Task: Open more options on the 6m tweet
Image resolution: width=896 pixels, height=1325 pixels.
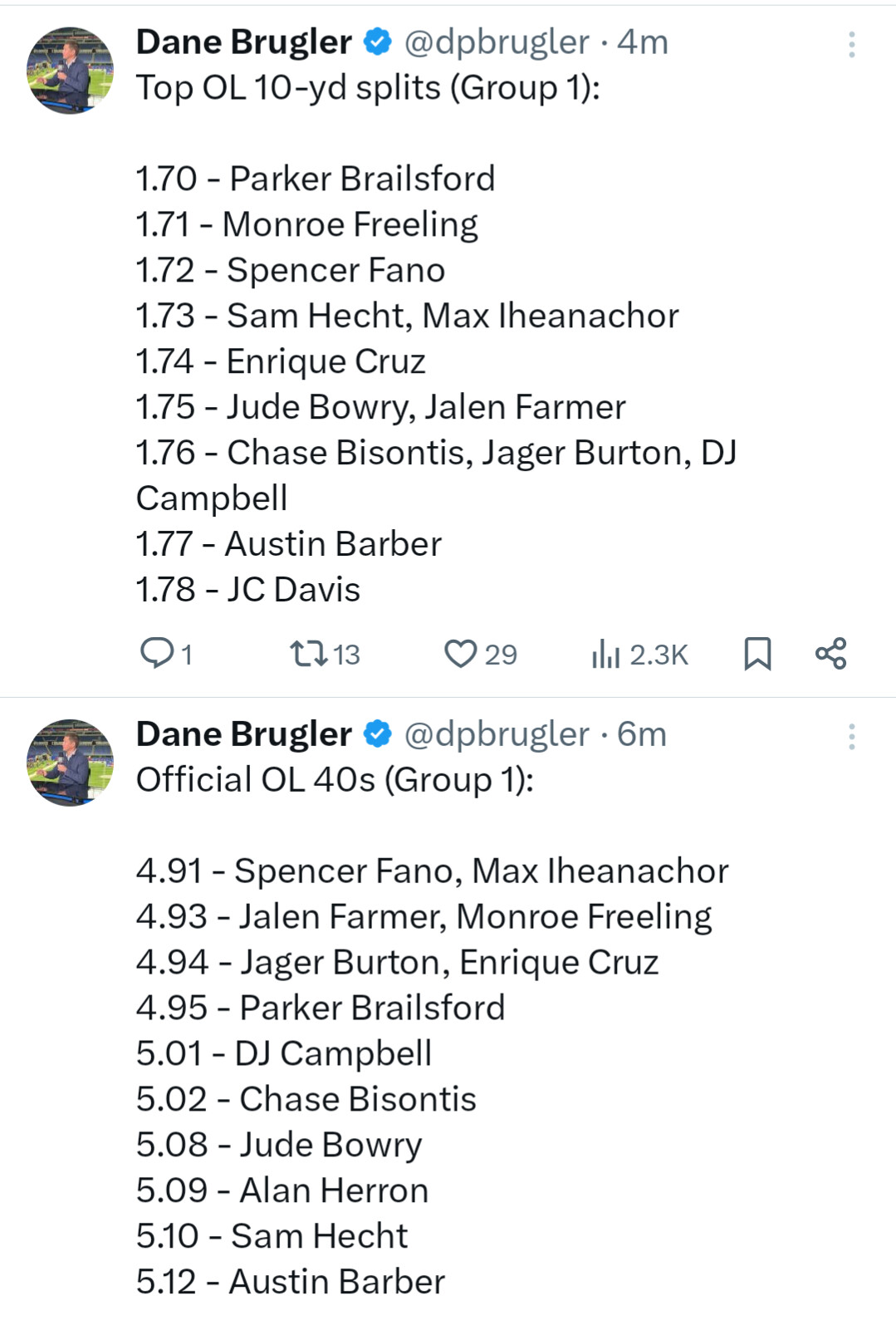Action: [x=851, y=737]
